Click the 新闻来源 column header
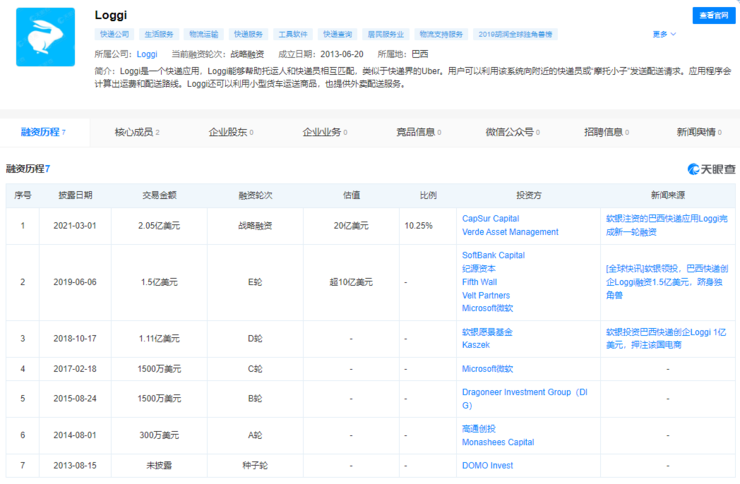This screenshot has height=484, width=740. coord(668,195)
